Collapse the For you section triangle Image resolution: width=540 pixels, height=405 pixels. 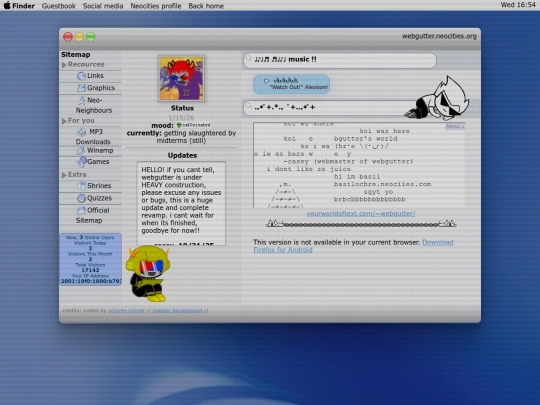pos(64,121)
